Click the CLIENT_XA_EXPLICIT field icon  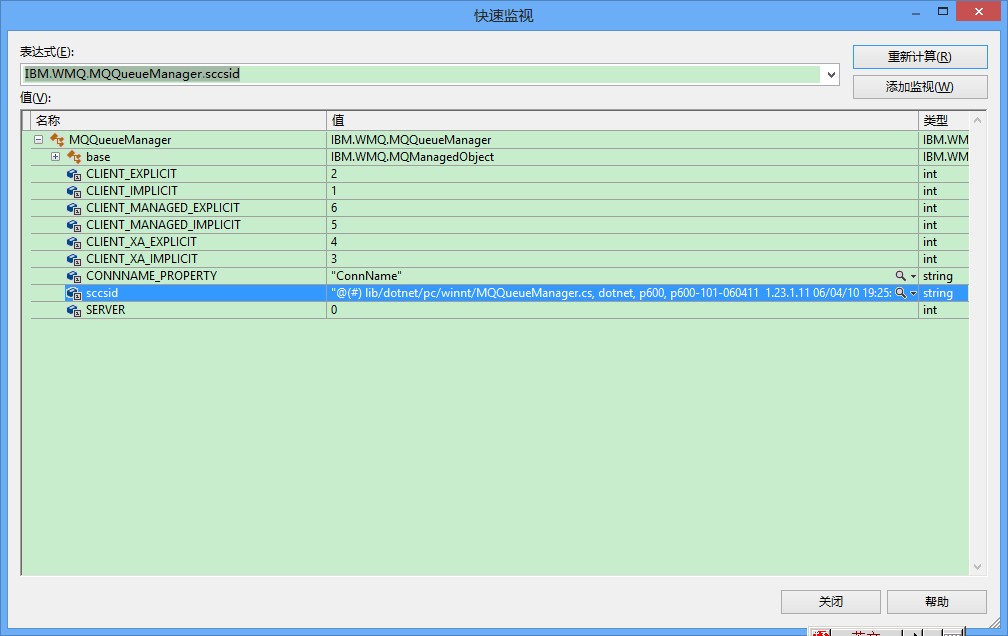pyautogui.click(x=74, y=242)
